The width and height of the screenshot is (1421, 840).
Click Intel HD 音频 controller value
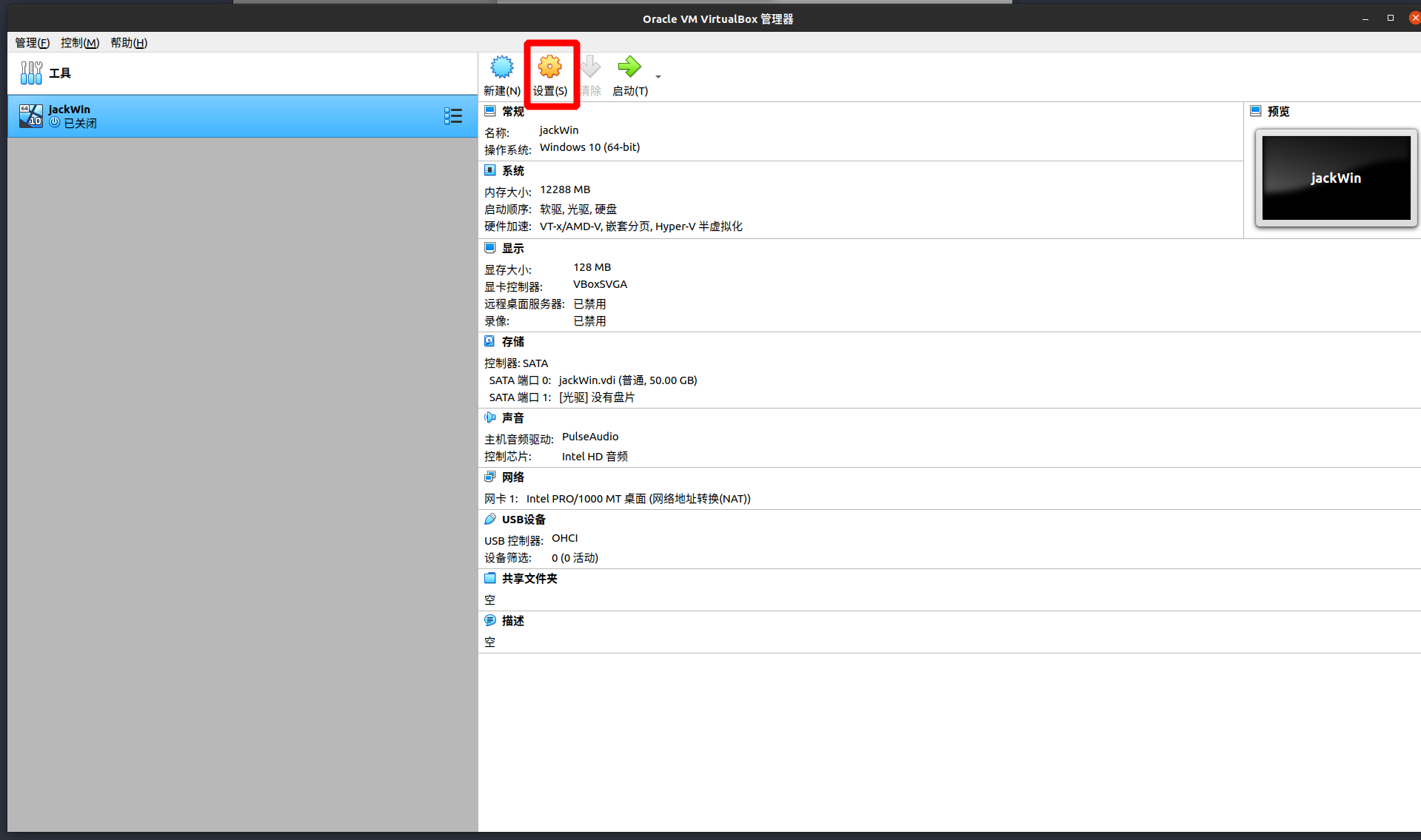595,457
